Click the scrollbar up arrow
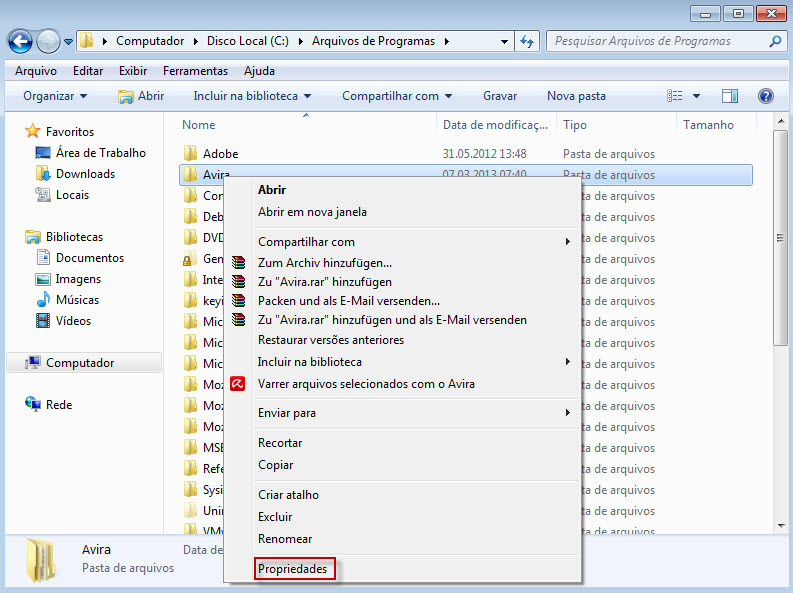This screenshot has width=793, height=593. [780, 121]
